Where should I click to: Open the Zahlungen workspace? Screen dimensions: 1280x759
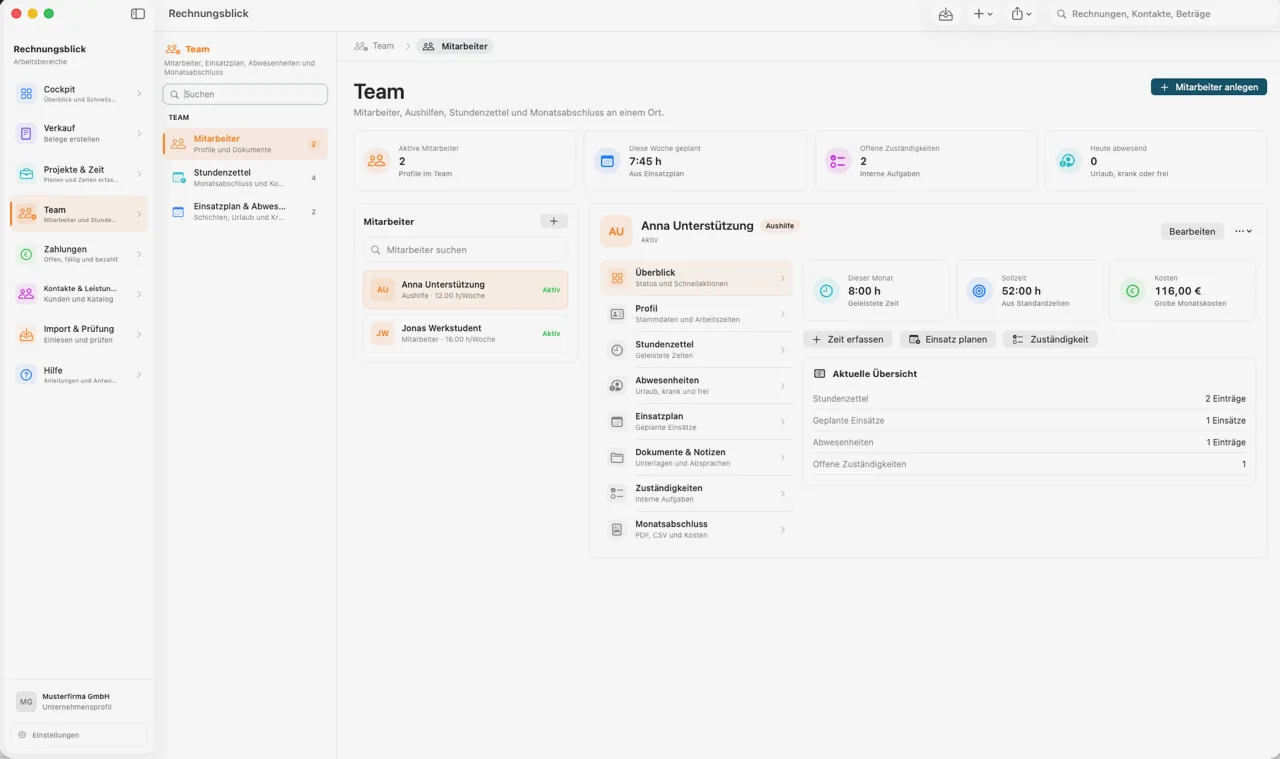point(79,254)
